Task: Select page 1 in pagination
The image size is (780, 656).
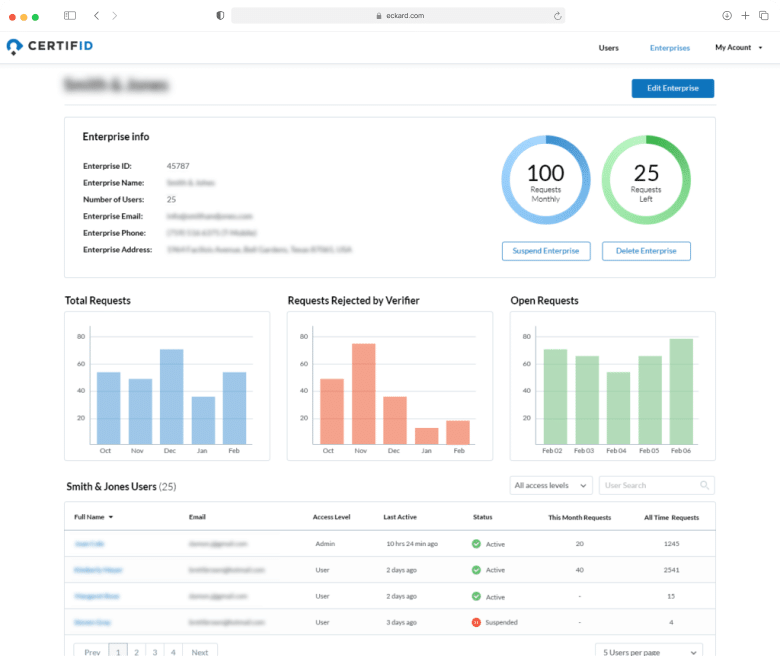Action: pos(118,652)
